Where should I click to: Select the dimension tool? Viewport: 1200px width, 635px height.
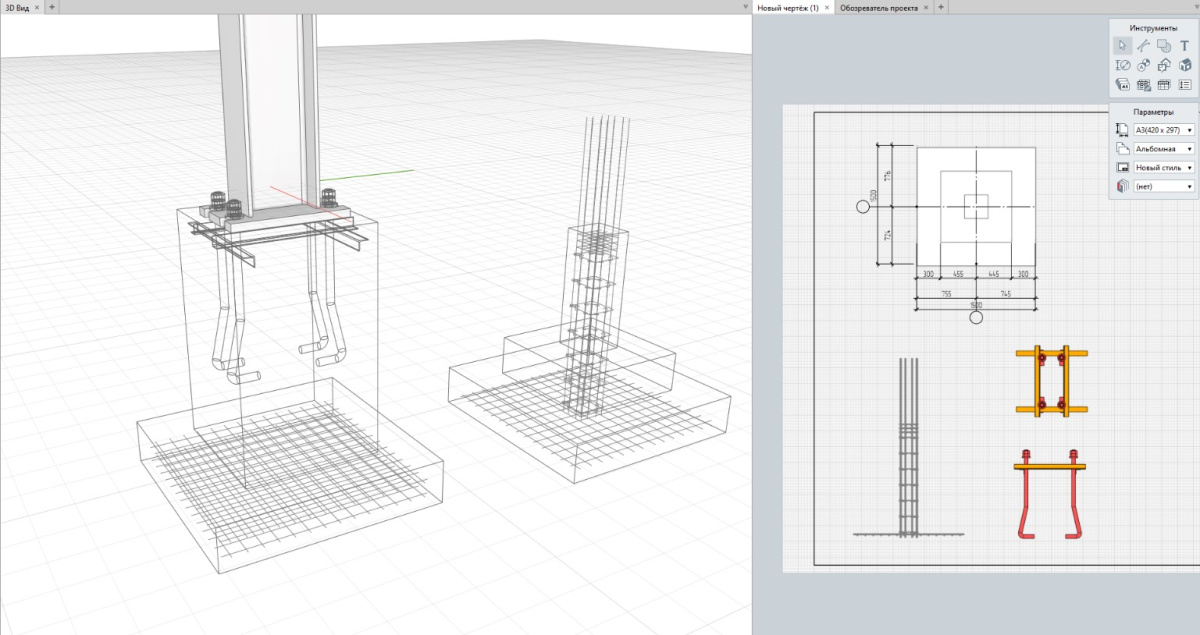click(1122, 66)
